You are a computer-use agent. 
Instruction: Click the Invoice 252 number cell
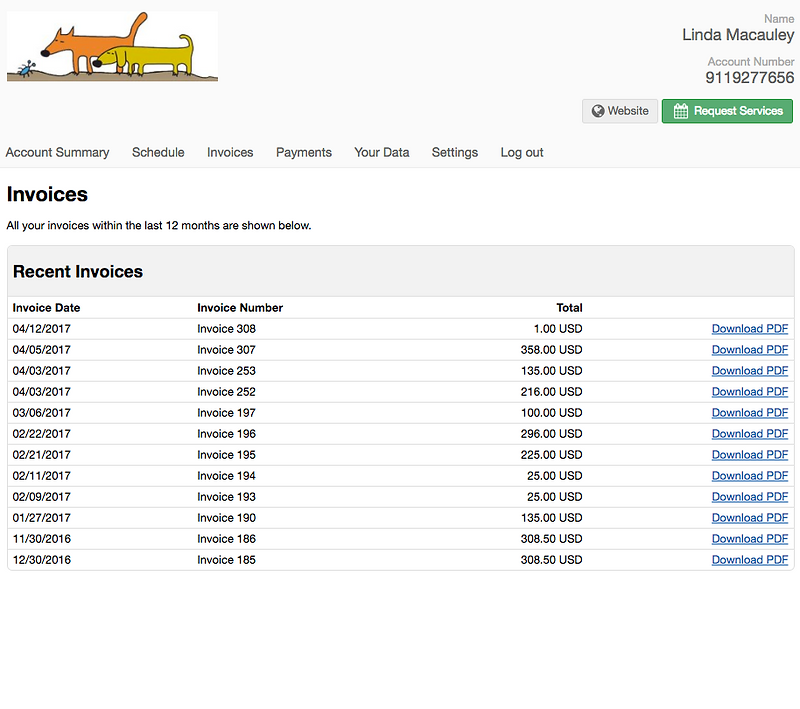click(x=227, y=392)
